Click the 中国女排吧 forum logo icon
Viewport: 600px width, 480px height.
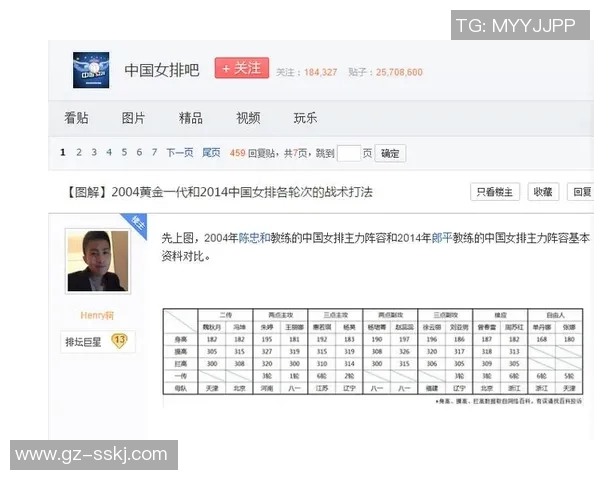(x=91, y=70)
